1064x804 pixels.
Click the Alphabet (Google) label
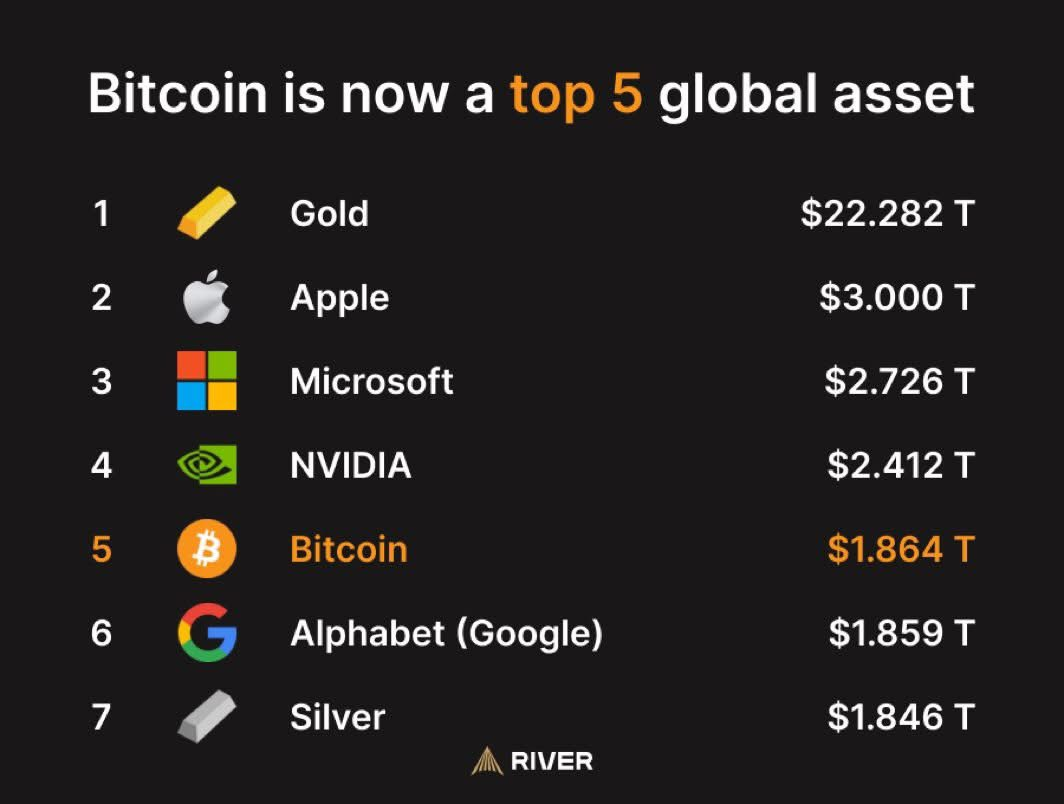pos(446,634)
